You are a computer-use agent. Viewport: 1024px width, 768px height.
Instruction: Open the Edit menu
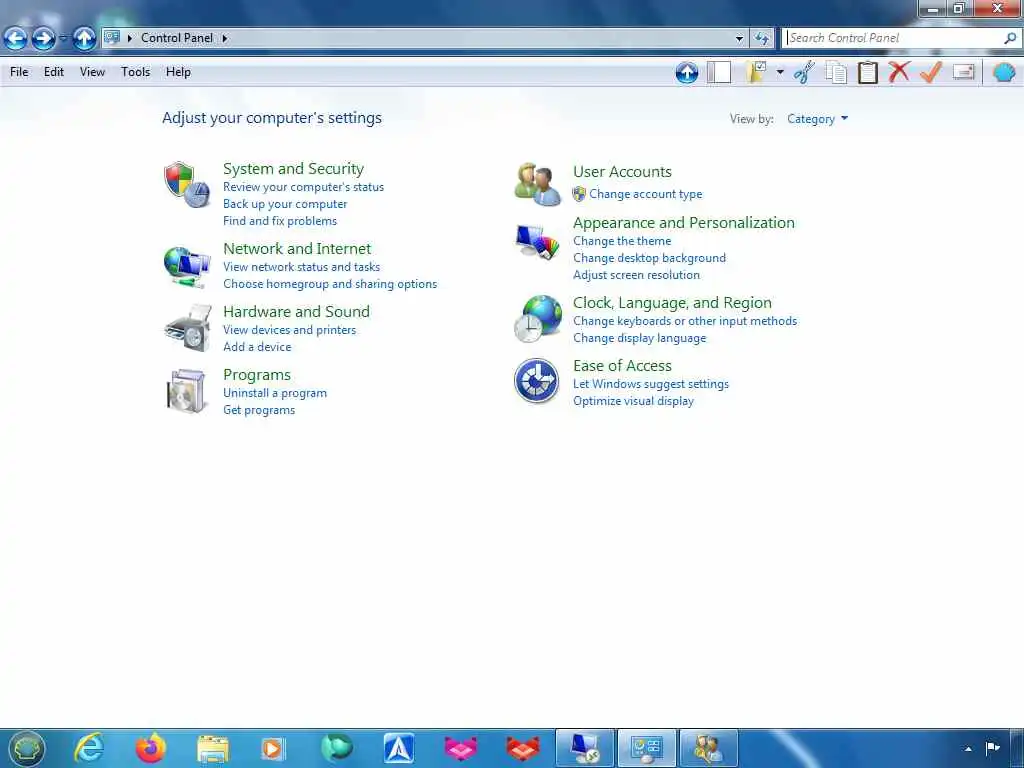54,72
